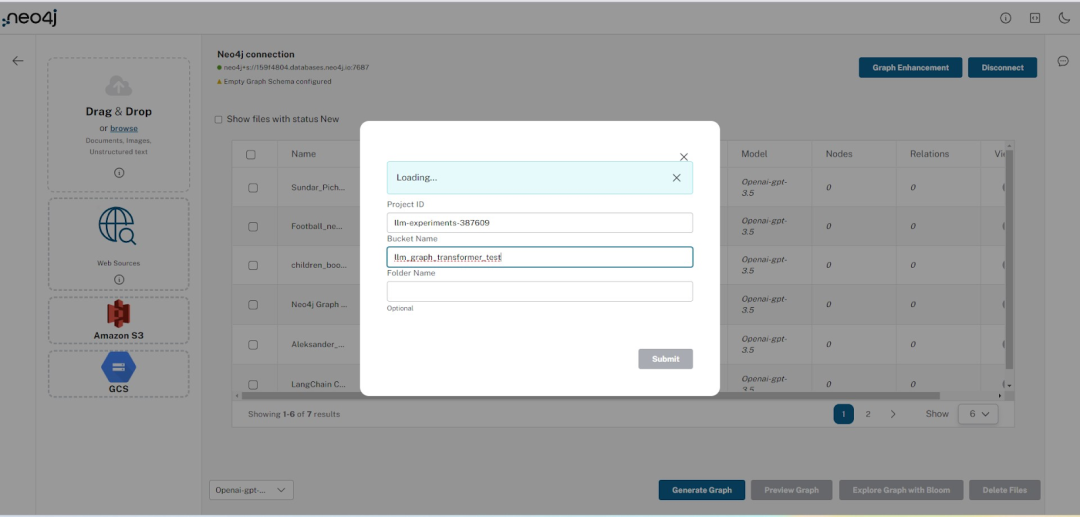
Task: Go to next results page chevron
Action: (x=893, y=414)
